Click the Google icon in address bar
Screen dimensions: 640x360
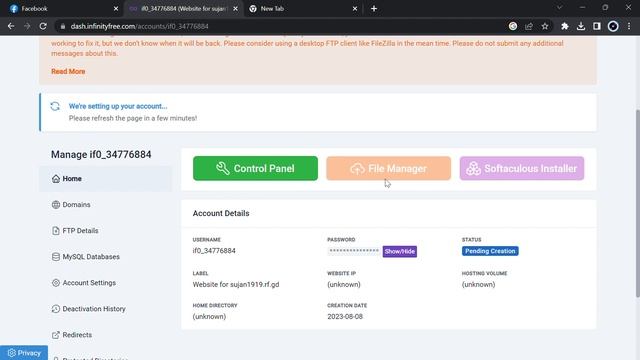513,26
